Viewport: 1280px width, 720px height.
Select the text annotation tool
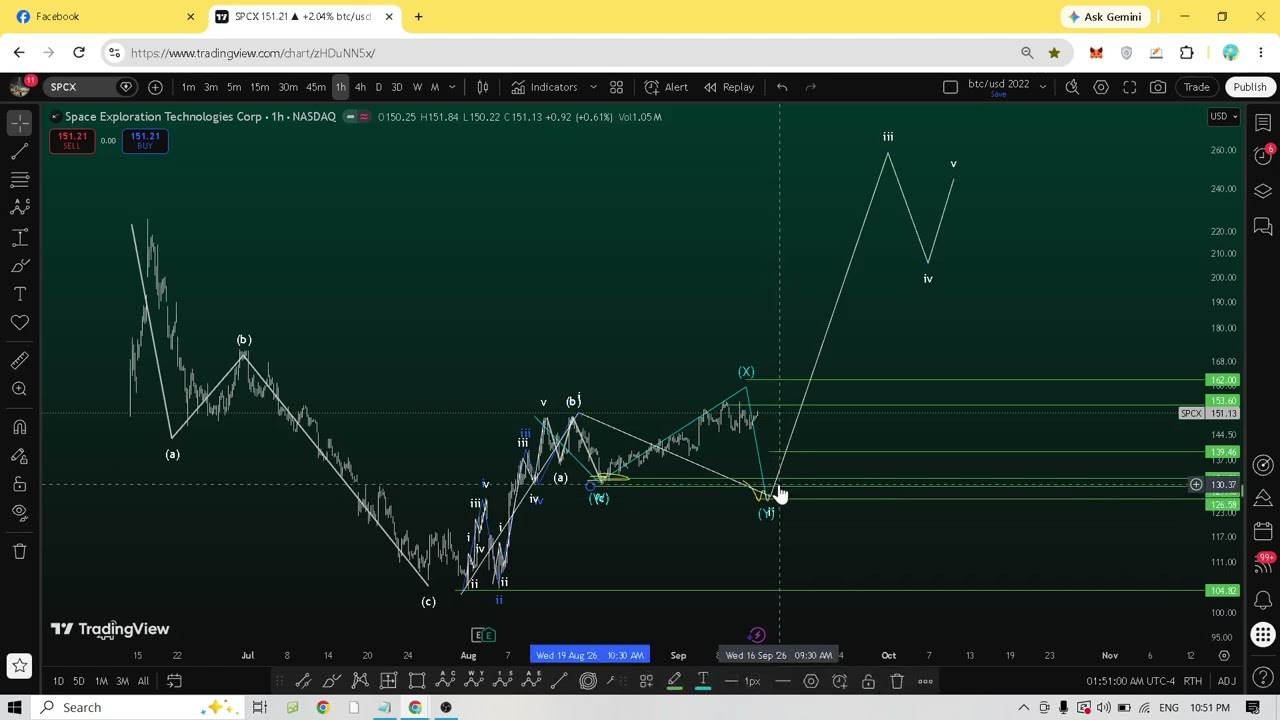click(19, 293)
